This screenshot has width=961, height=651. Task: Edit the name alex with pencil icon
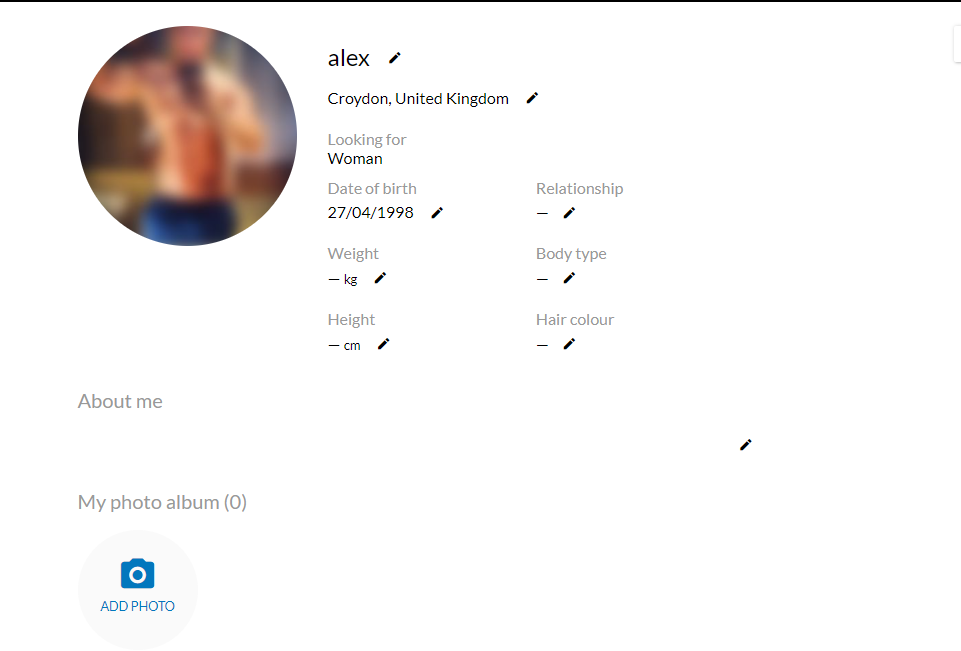coord(395,58)
